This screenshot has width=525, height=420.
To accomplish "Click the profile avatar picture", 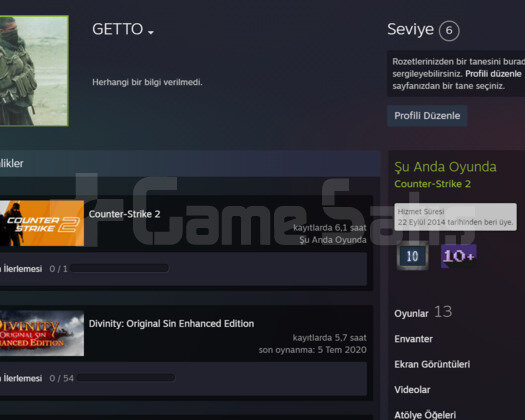I will pyautogui.click(x=34, y=71).
